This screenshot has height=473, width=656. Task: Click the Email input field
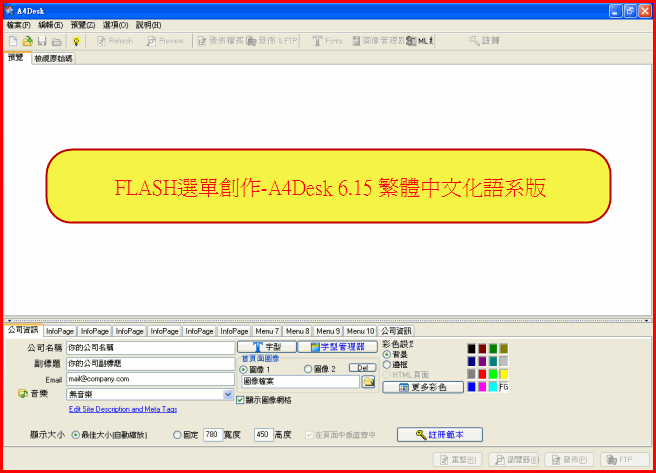point(150,380)
